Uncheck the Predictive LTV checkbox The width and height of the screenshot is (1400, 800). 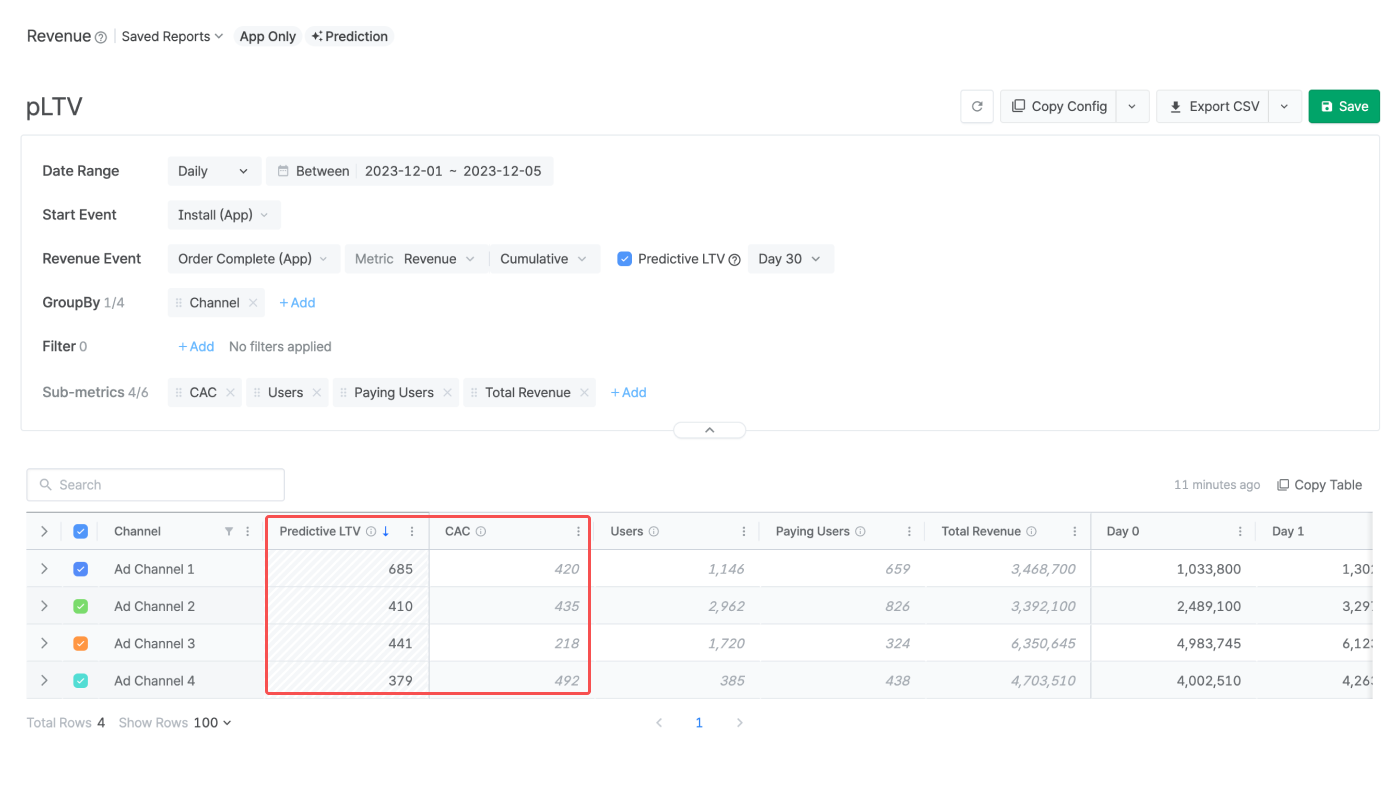(x=624, y=258)
